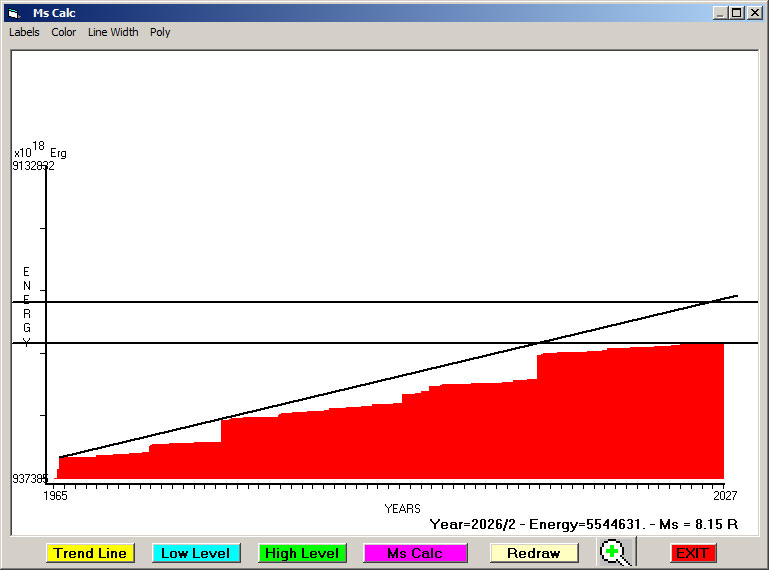Click the YEARS axis title
Image resolution: width=769 pixels, height=570 pixels.
pyautogui.click(x=402, y=508)
